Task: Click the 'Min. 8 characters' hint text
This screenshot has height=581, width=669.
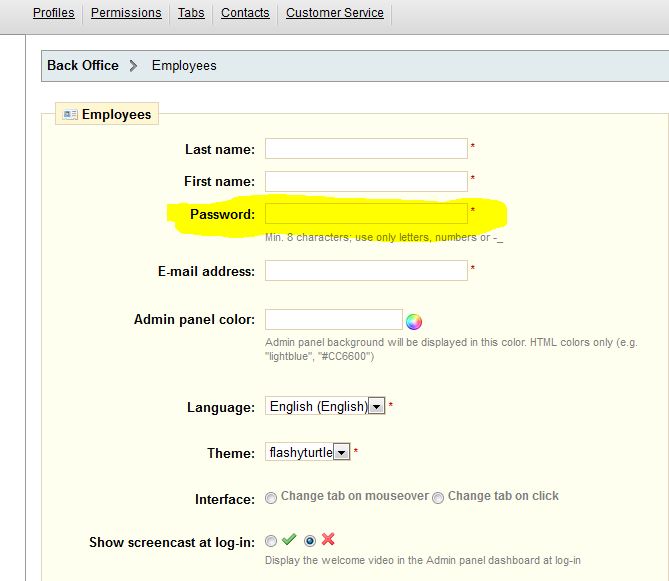Action: coord(384,238)
